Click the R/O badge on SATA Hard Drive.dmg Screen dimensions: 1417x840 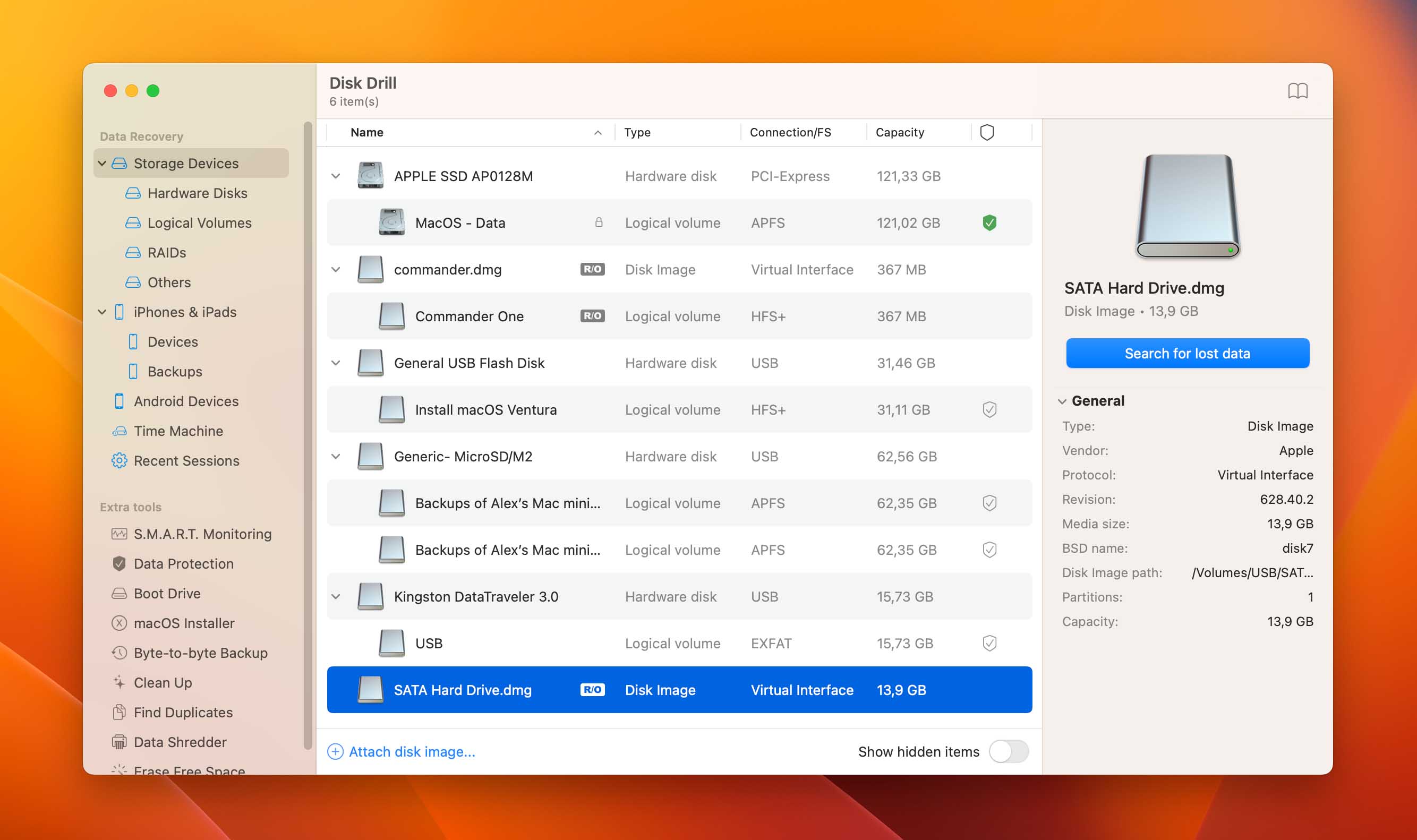(x=592, y=690)
